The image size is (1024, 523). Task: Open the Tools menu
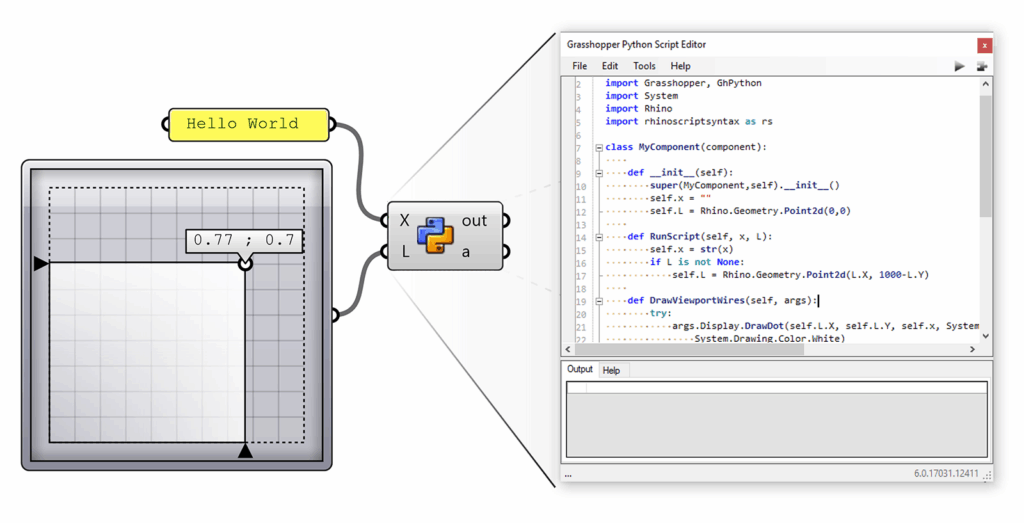coord(644,66)
